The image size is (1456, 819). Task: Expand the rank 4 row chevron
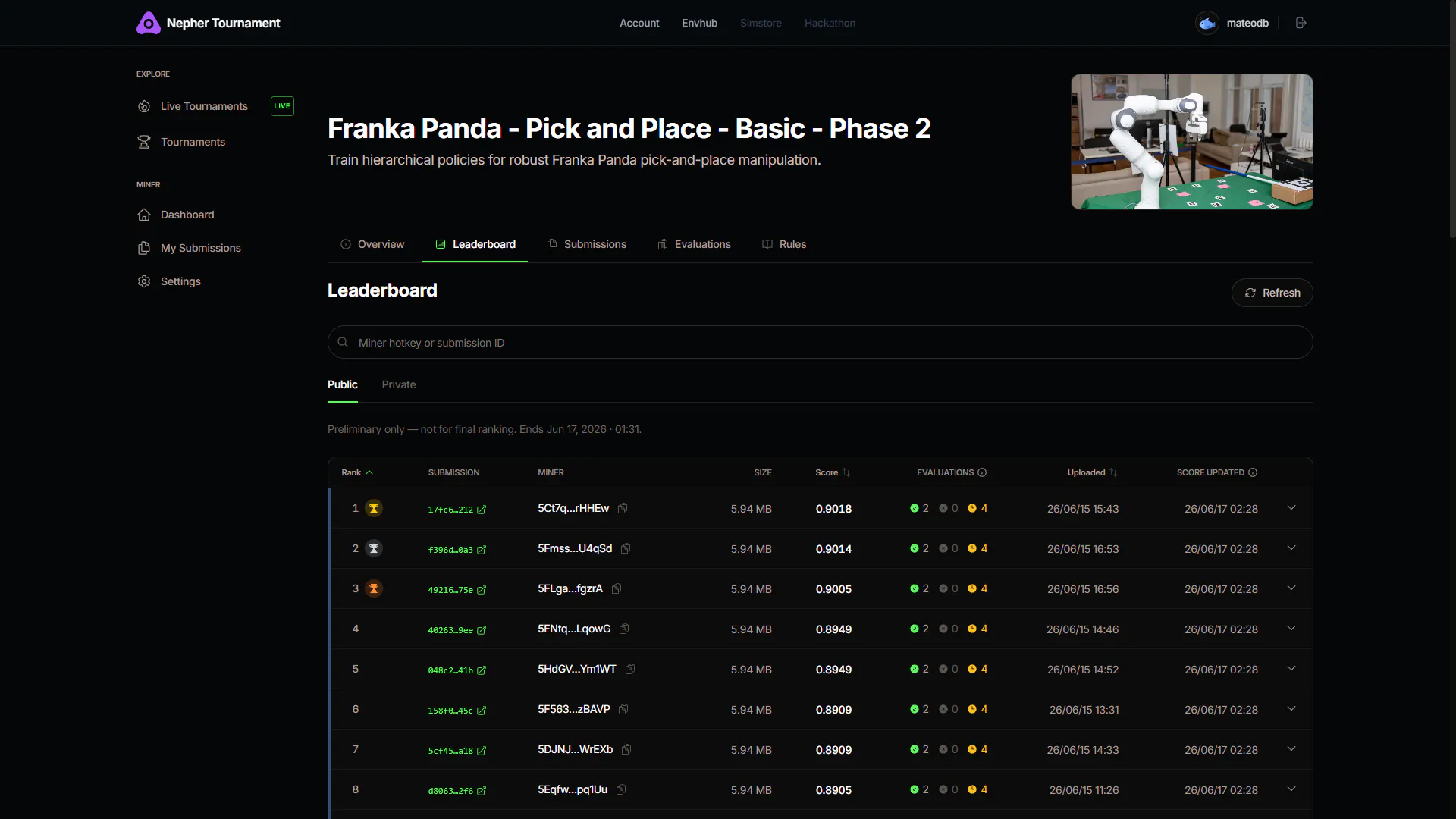click(x=1291, y=628)
